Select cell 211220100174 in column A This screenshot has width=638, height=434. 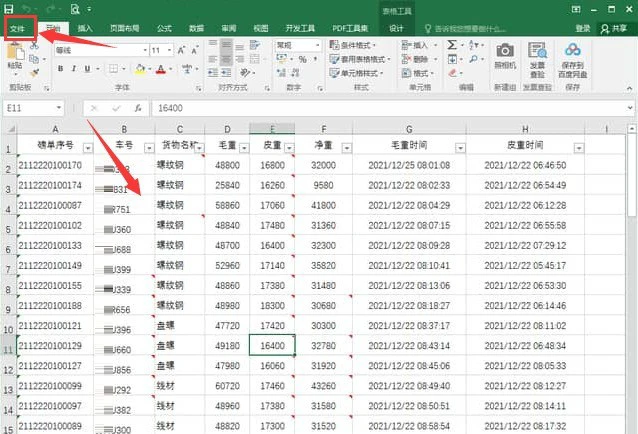(x=55, y=185)
